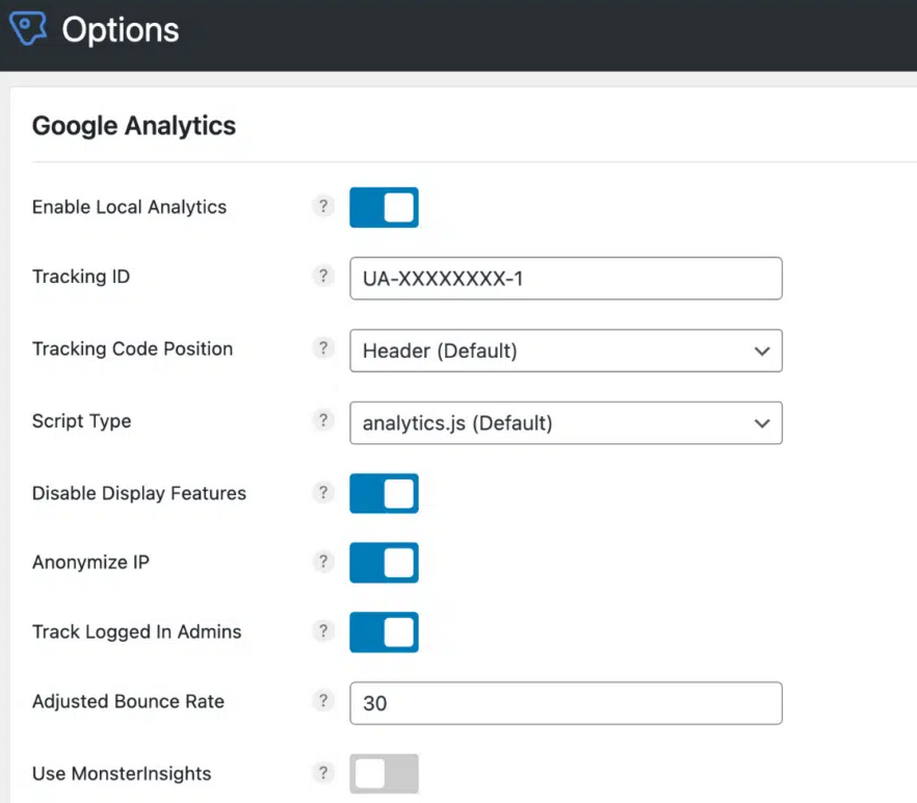
Task: Turn off Enable Local Analytics toggle
Action: tap(384, 208)
